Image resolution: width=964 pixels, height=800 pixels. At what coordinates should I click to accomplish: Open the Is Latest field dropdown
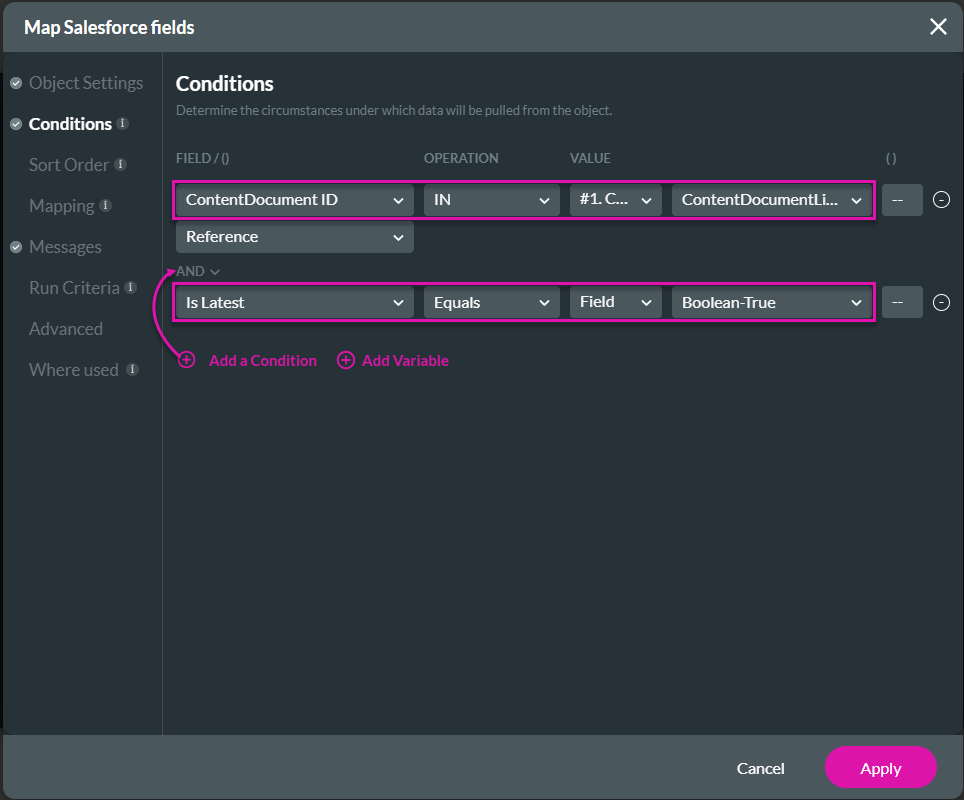pos(294,303)
